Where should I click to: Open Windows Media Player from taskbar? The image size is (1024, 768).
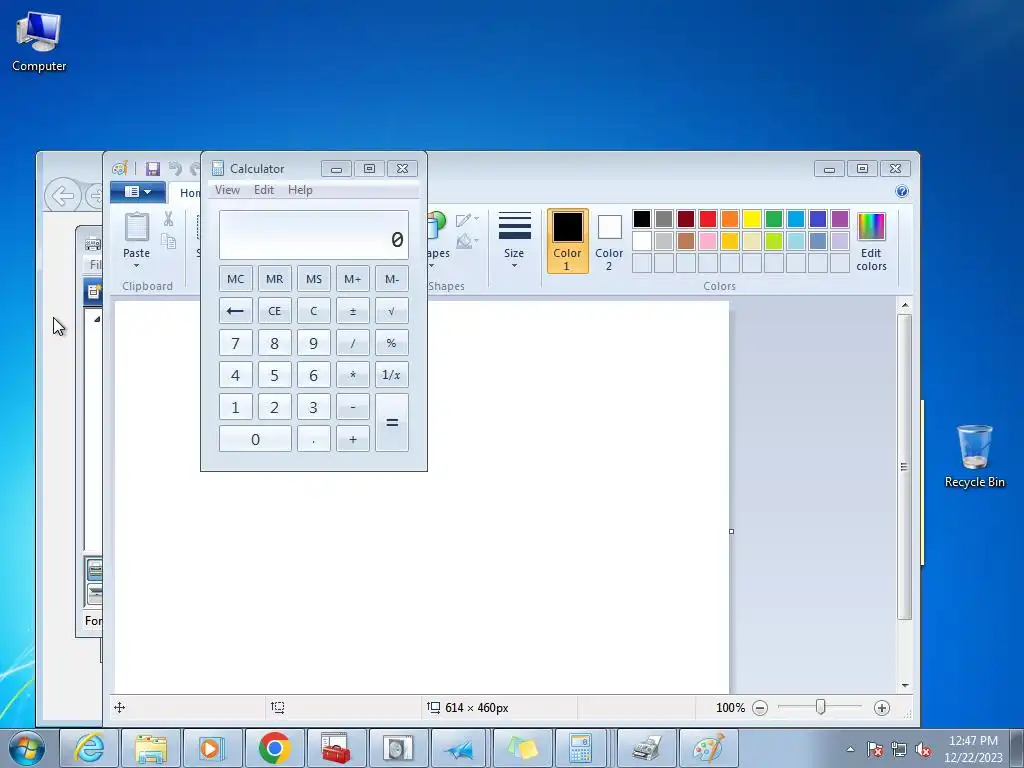[212, 748]
